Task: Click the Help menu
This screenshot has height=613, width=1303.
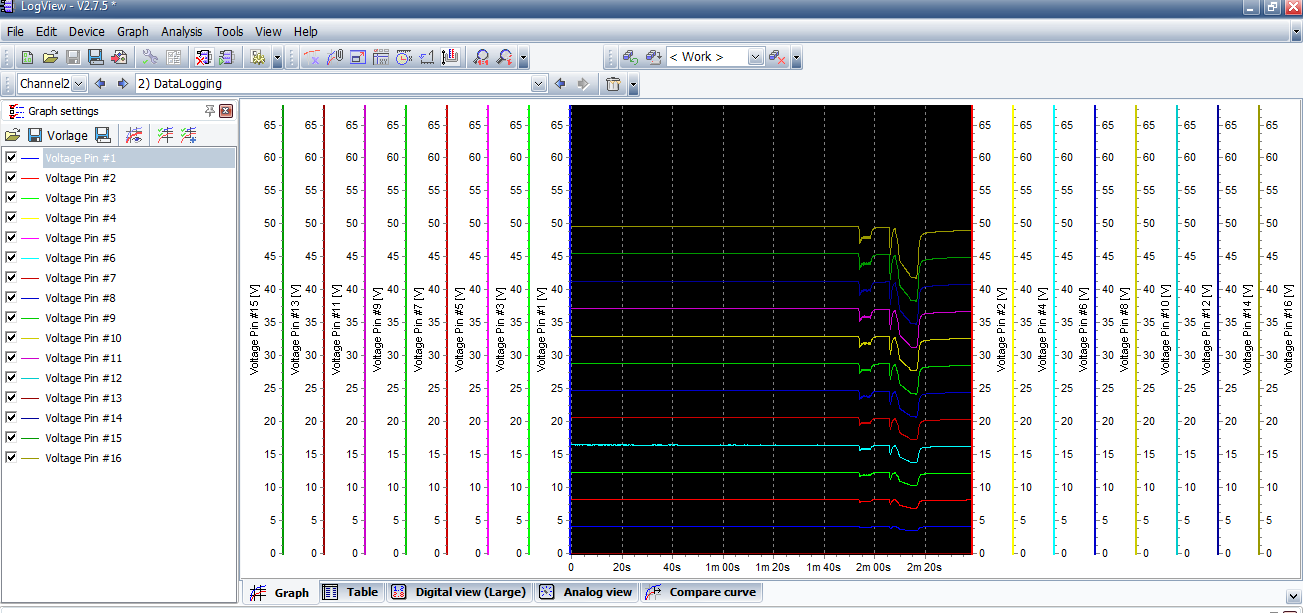Action: [306, 32]
